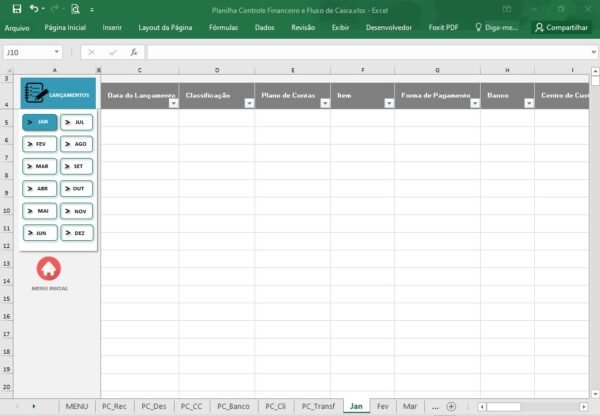This screenshot has width=600, height=416.
Task: Switch to the MENU sheet tab
Action: point(77,406)
